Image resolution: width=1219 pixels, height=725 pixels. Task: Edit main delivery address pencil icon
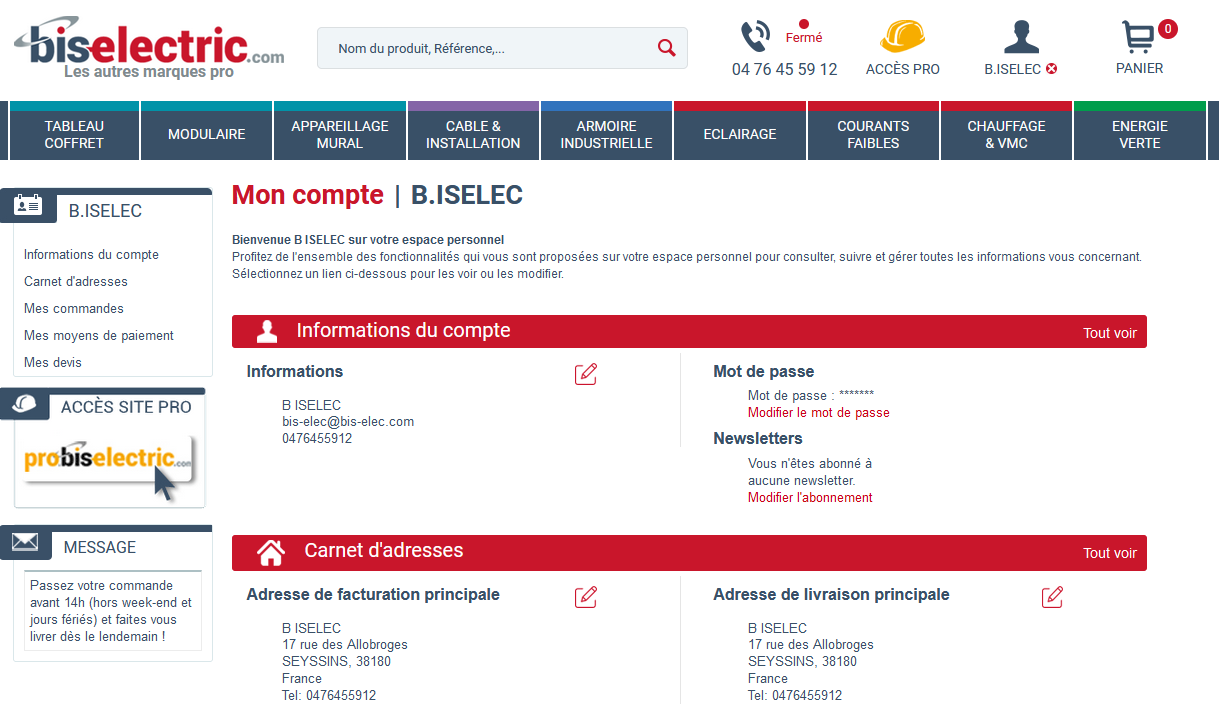[1052, 597]
